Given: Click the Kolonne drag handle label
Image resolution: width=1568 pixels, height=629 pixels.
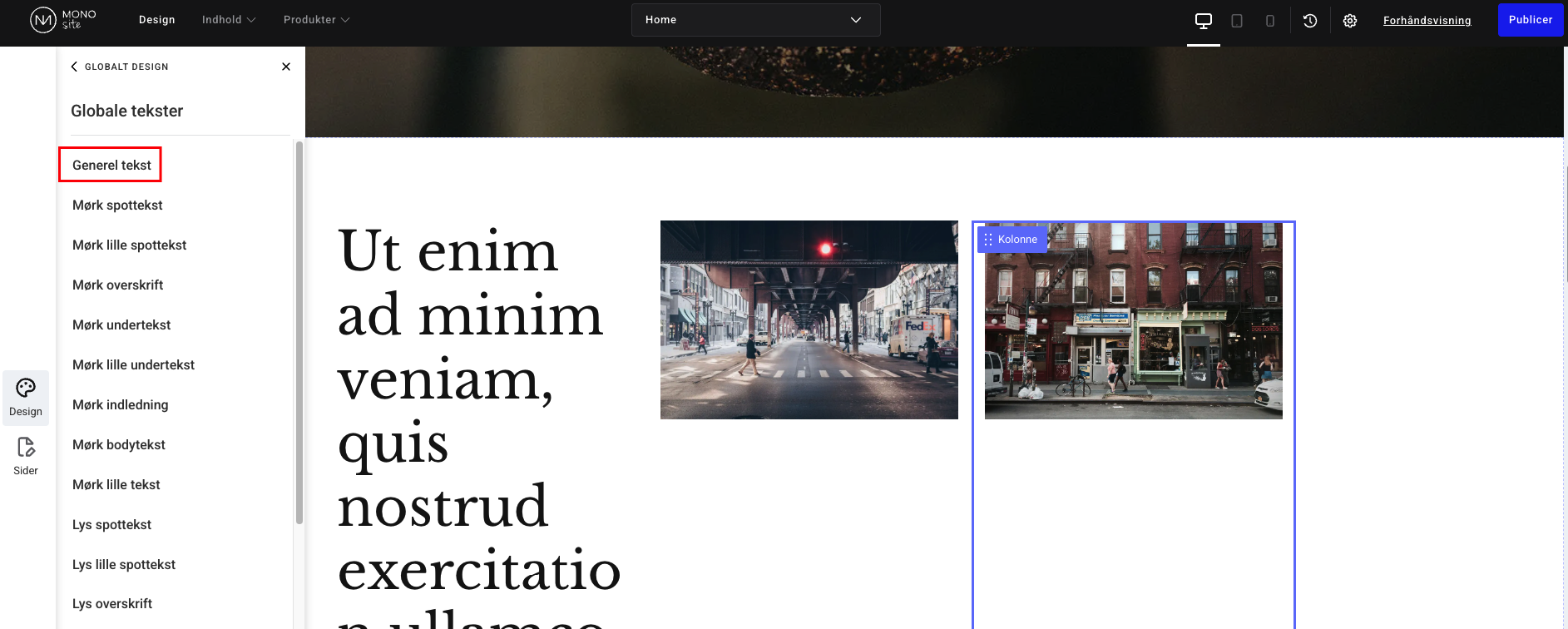Looking at the screenshot, I should [1012, 240].
